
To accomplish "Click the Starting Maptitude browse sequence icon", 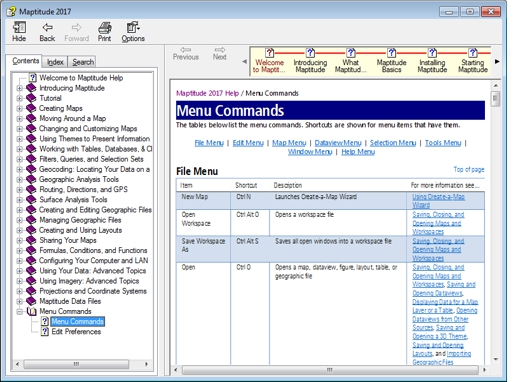I will click(x=473, y=53).
